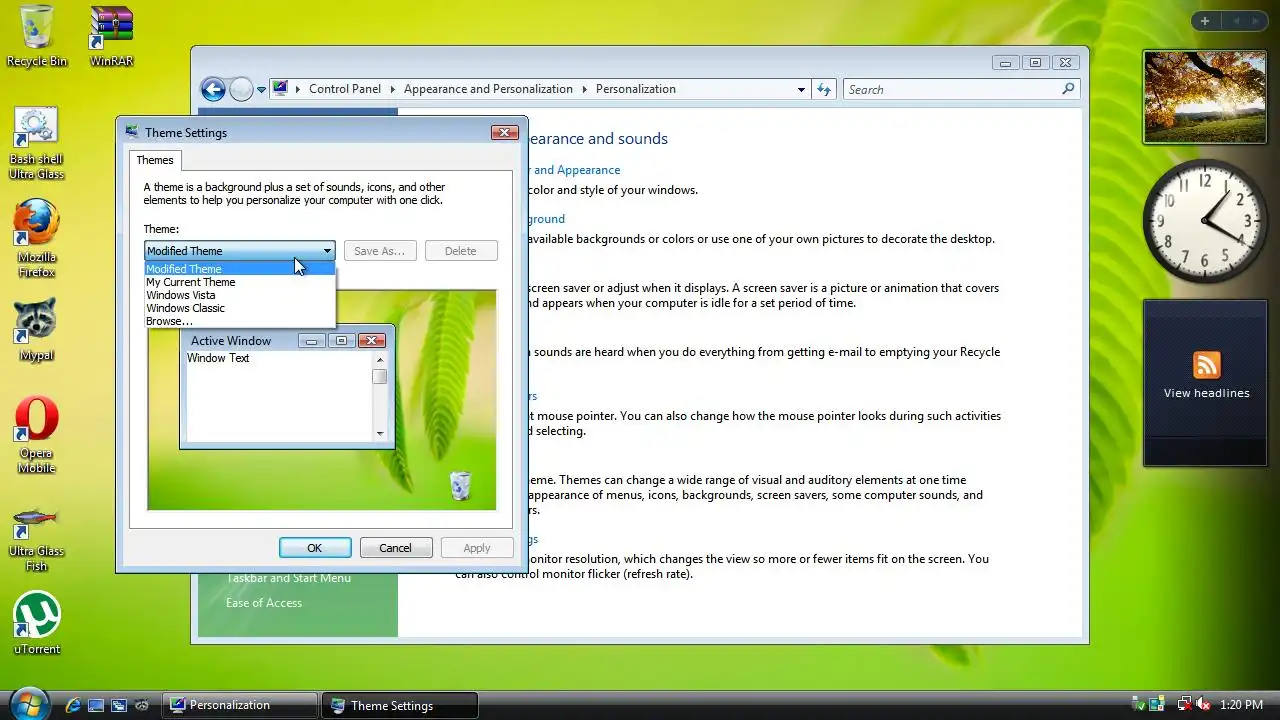Click Appearance and Personalization breadcrumb
The height and width of the screenshot is (720, 1280).
click(488, 89)
